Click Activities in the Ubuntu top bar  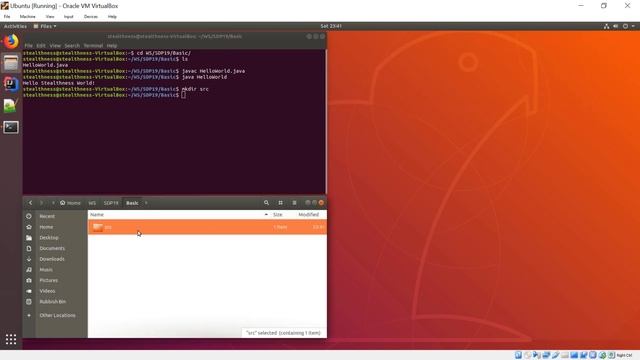click(15, 26)
